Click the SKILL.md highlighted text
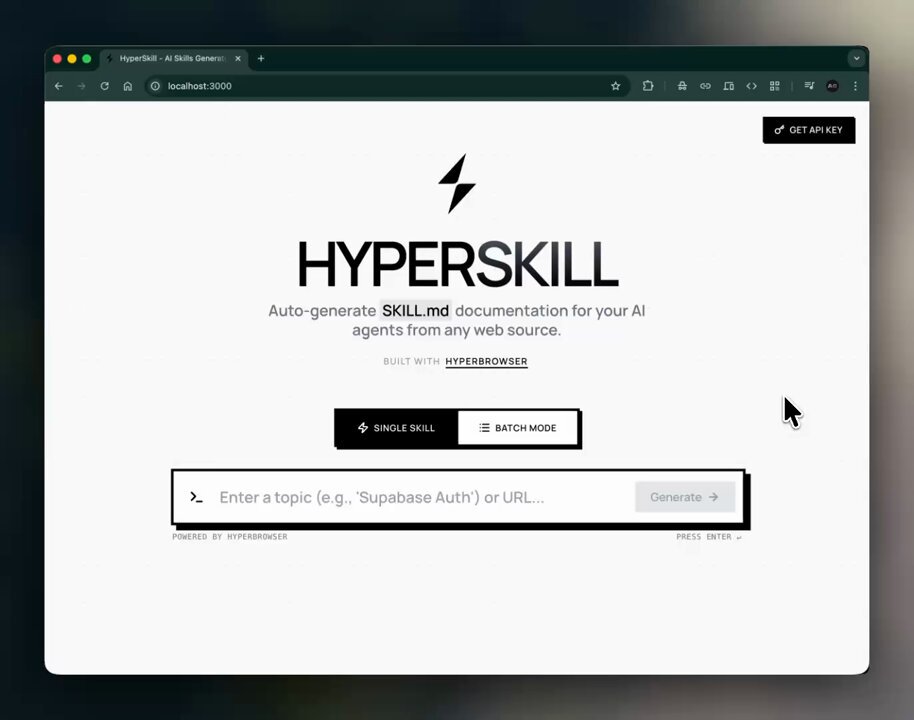The width and height of the screenshot is (914, 720). [416, 311]
